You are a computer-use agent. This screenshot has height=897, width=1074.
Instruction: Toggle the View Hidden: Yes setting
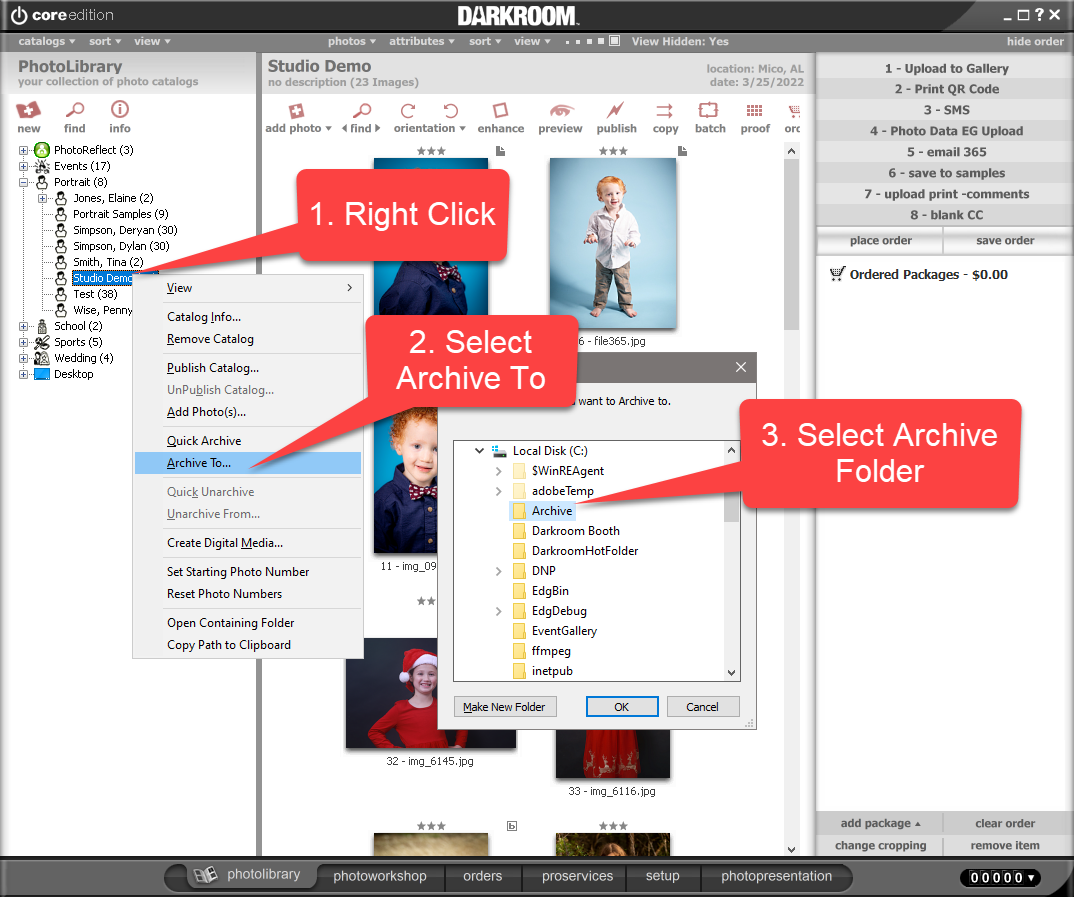(x=680, y=41)
